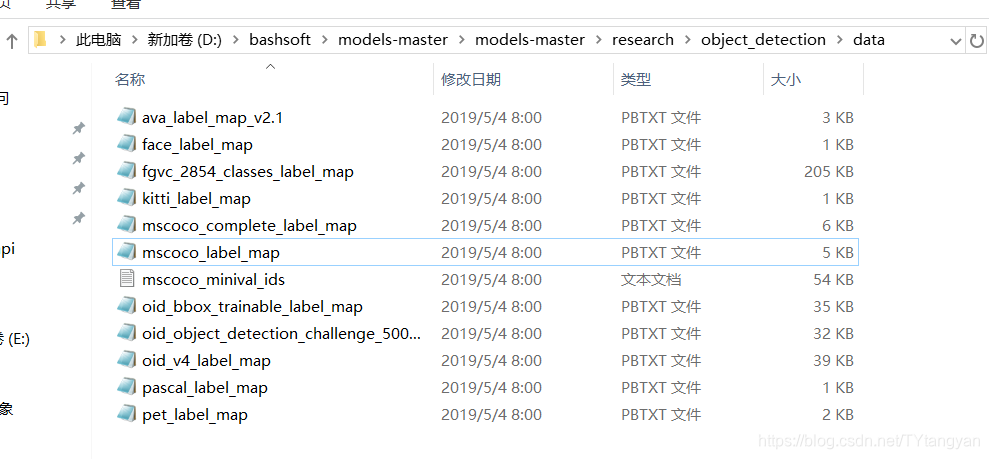Screen dimensions: 989x459
Task: Navigate to 此电脑 in the address bar
Action: [98, 40]
